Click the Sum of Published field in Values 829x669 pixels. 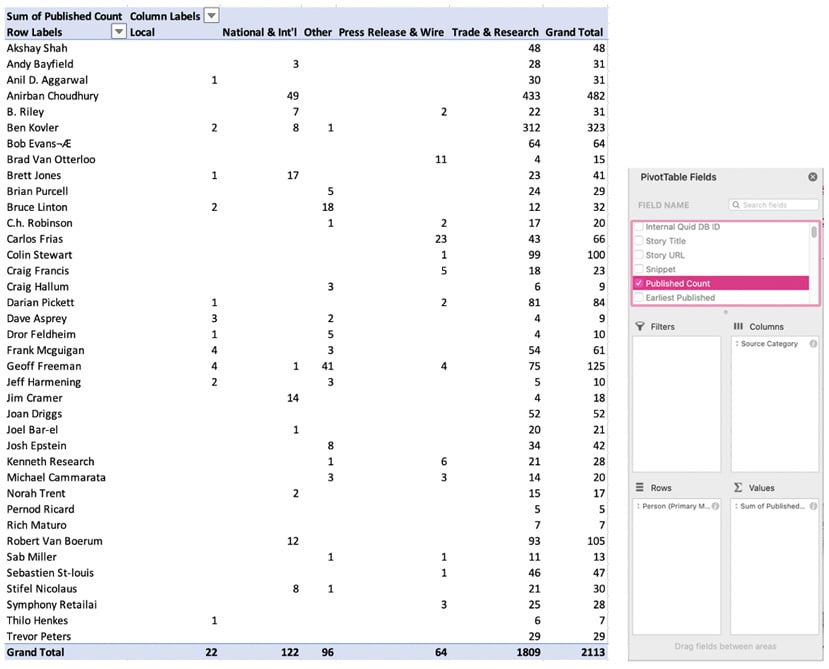770,506
